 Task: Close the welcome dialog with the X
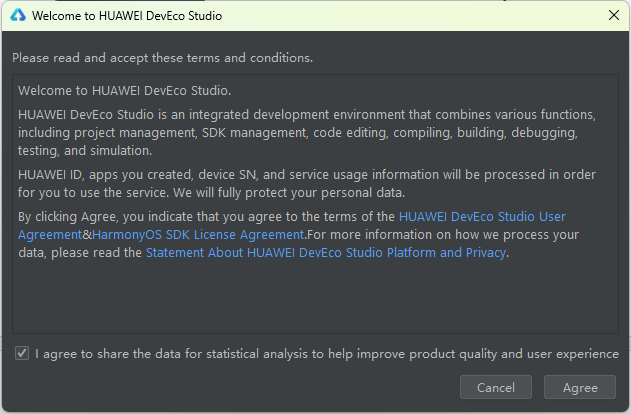pos(613,16)
